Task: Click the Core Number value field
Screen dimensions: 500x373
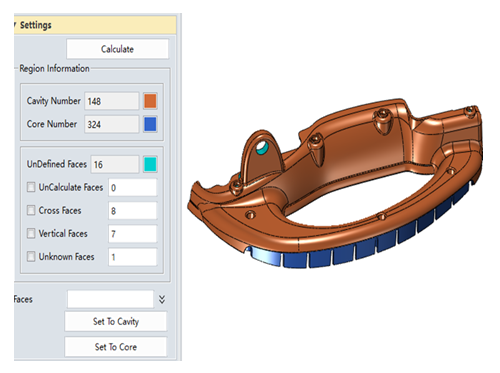Action: [x=112, y=124]
